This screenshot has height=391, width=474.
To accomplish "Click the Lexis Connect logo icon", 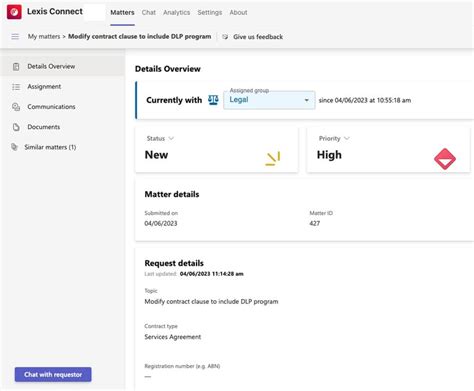I will 14,12.
